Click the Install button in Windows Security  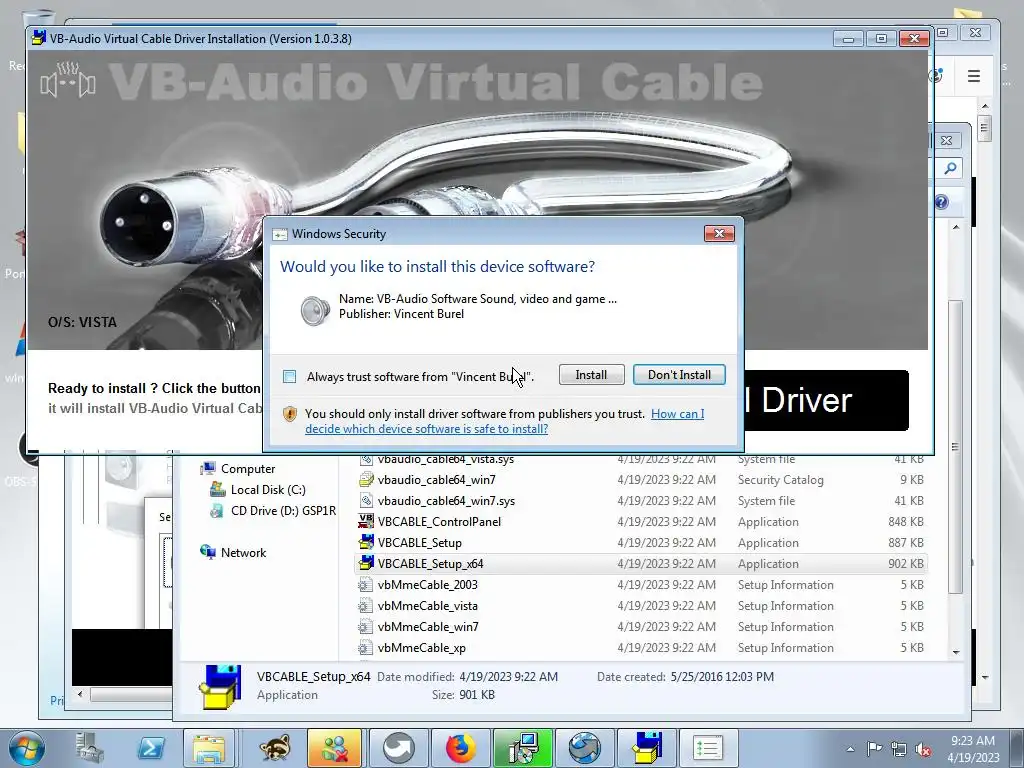pos(591,375)
